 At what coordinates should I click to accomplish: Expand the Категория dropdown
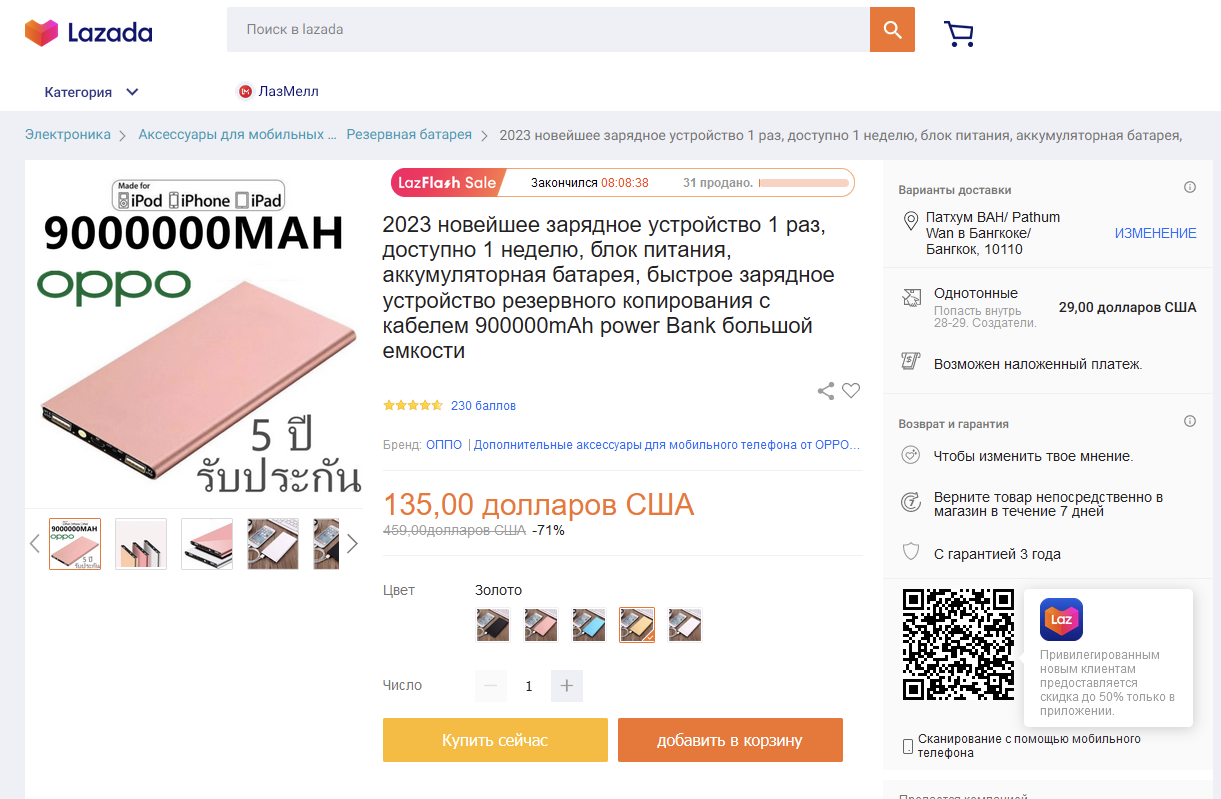click(x=91, y=92)
